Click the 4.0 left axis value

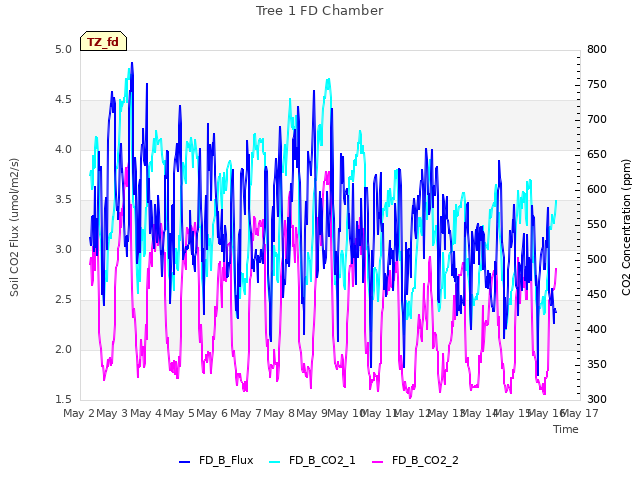point(63,150)
